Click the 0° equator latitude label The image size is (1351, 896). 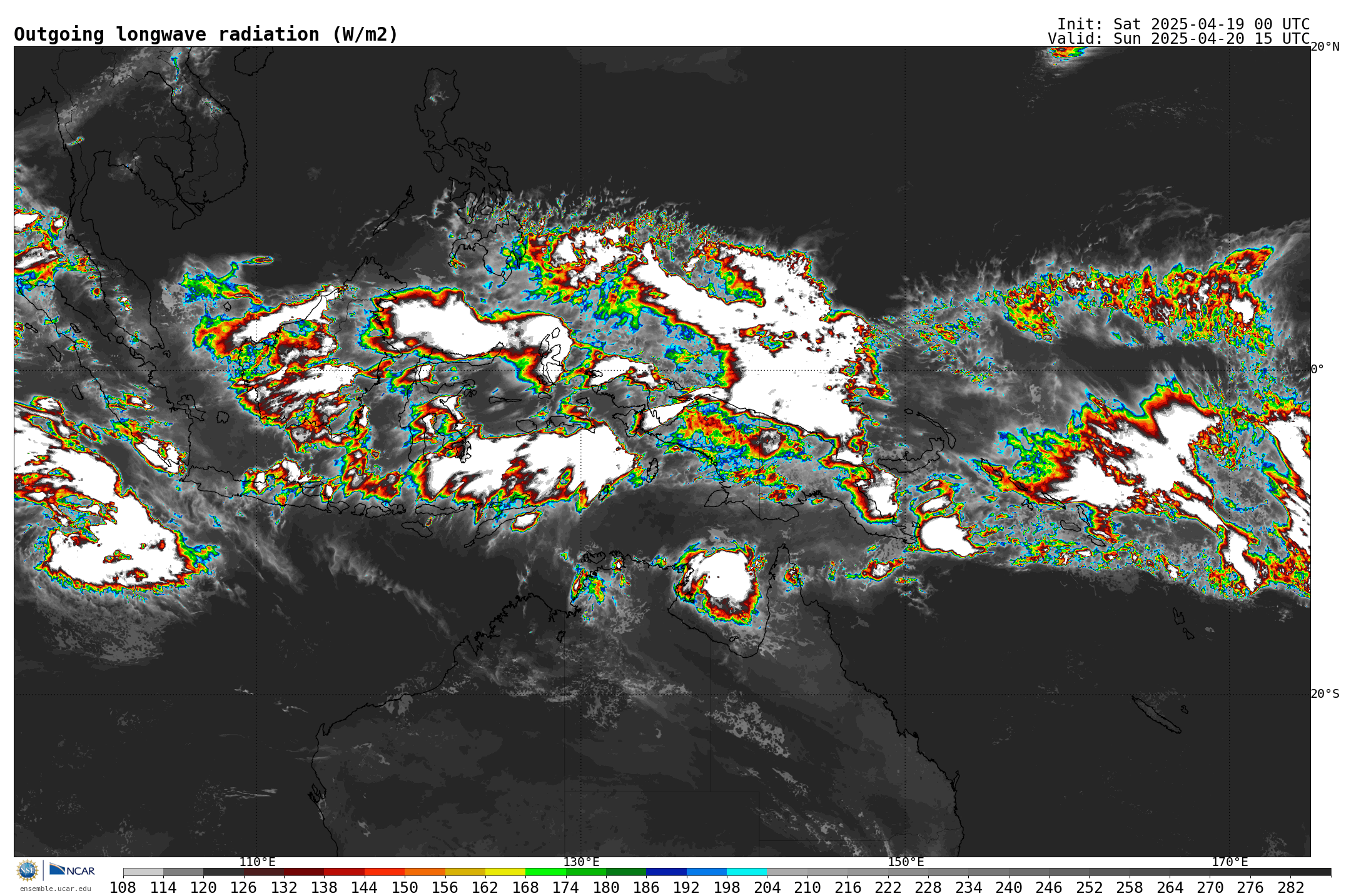tap(1317, 370)
